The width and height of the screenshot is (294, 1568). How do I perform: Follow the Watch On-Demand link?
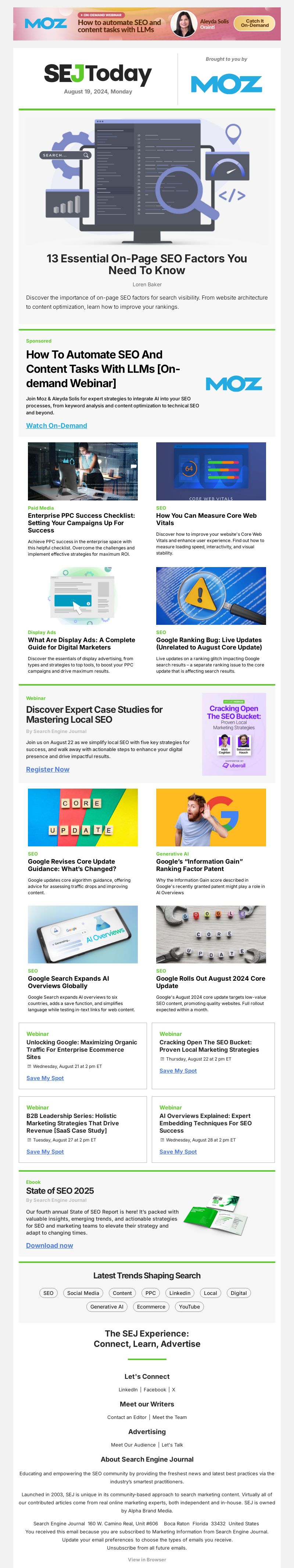click(57, 425)
